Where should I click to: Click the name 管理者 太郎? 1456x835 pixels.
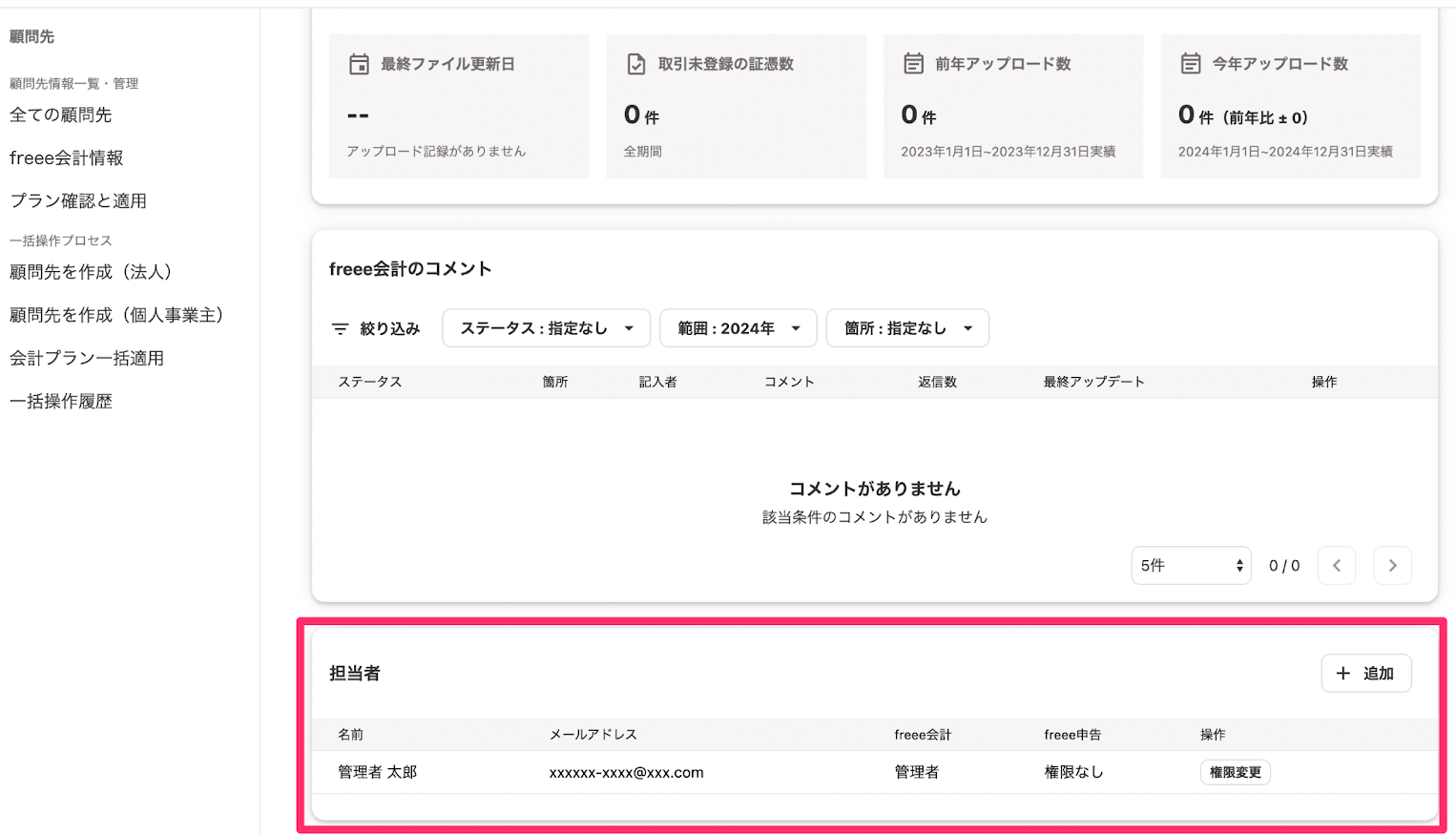coord(378,772)
